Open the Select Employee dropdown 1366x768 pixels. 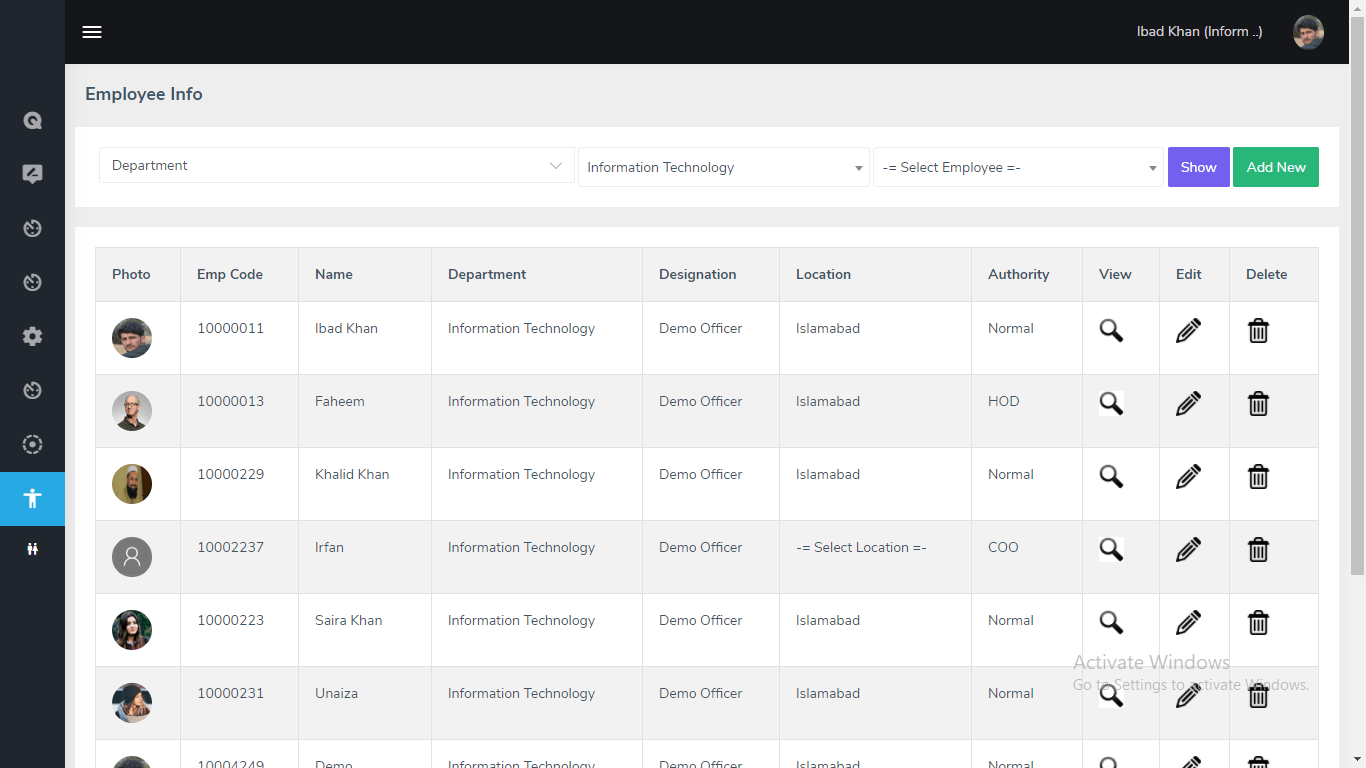coord(1017,167)
